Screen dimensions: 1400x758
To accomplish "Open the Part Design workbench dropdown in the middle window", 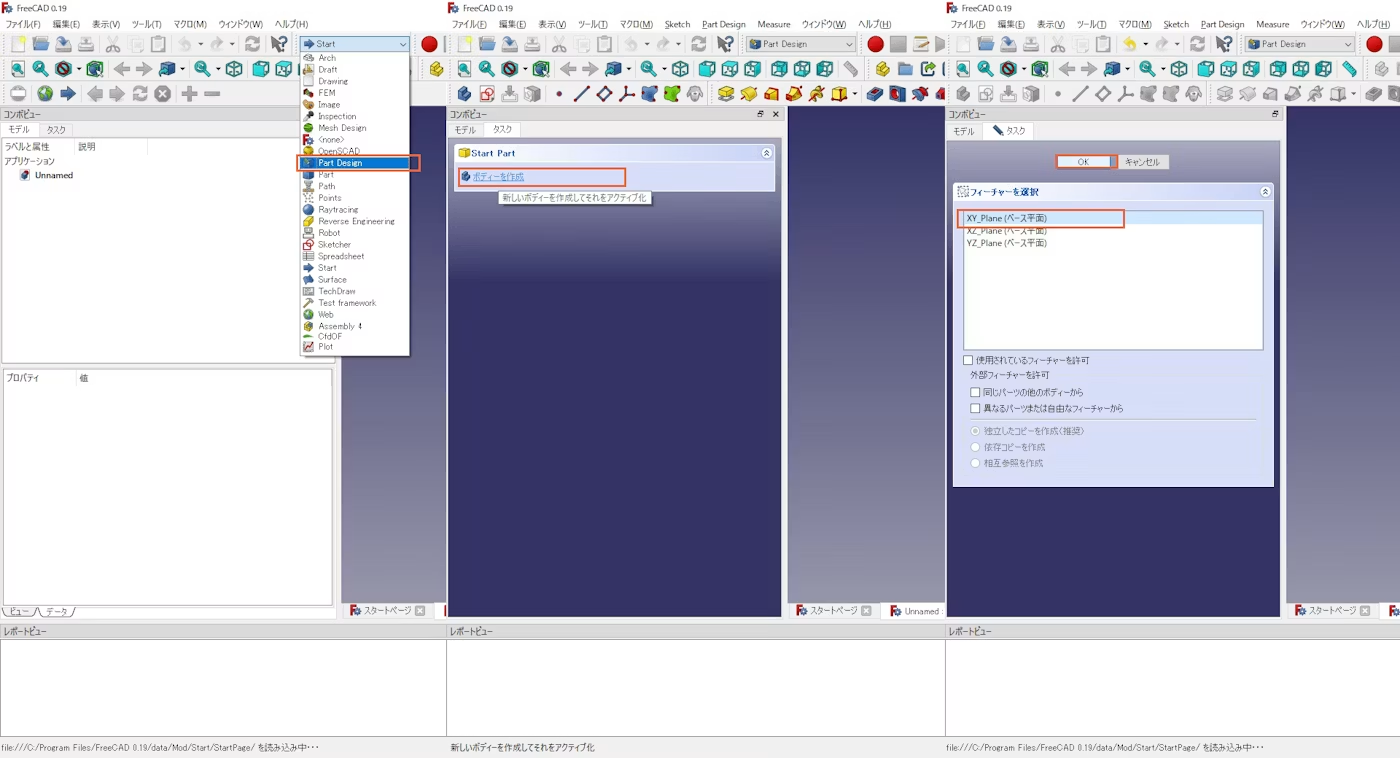I will pyautogui.click(x=801, y=44).
